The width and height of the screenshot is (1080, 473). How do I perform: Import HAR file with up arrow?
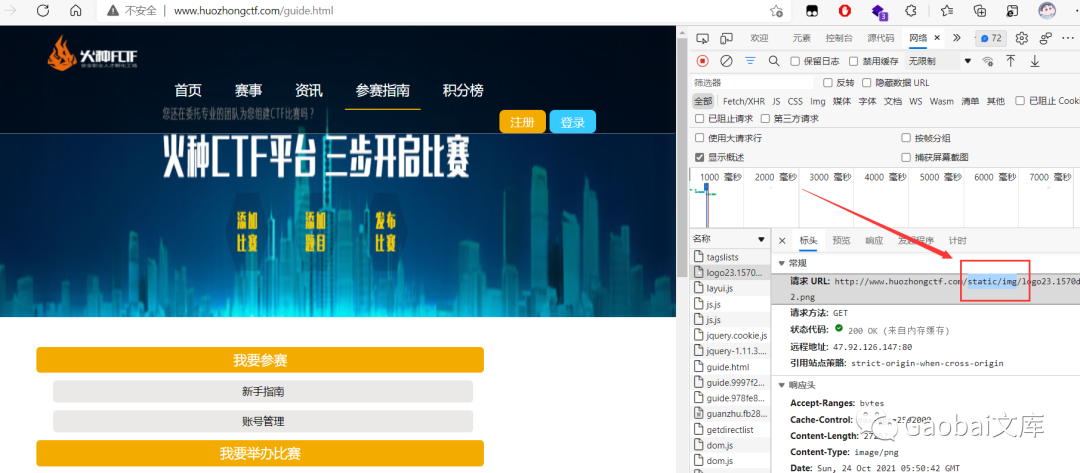(x=1010, y=61)
